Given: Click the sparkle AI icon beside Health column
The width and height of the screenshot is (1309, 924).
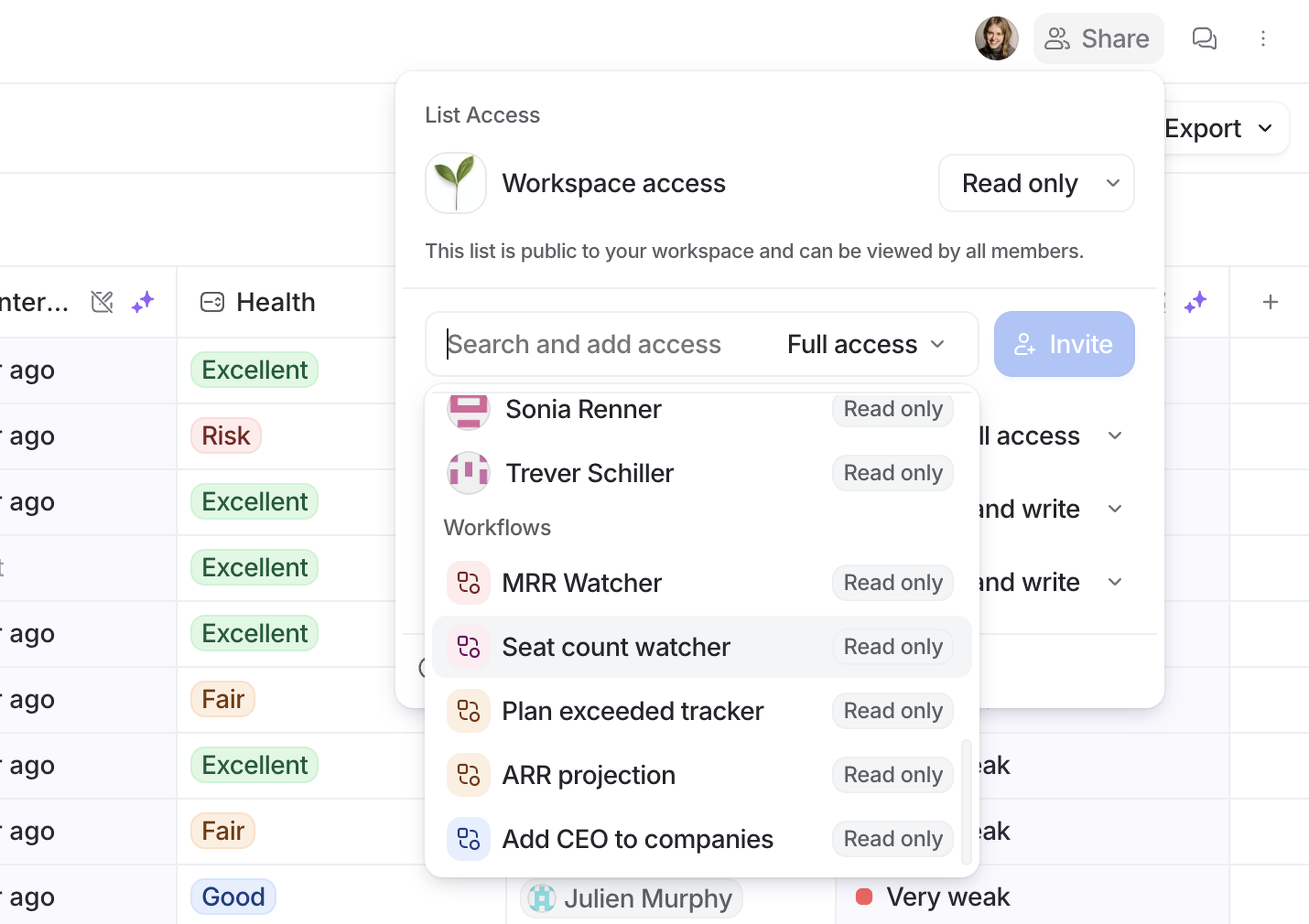Looking at the screenshot, I should tap(142, 302).
